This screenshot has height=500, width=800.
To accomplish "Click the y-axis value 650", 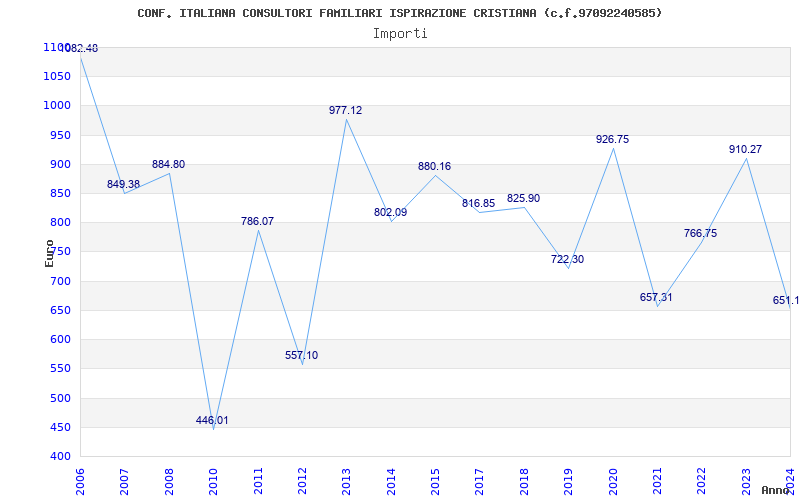I will coord(60,310).
